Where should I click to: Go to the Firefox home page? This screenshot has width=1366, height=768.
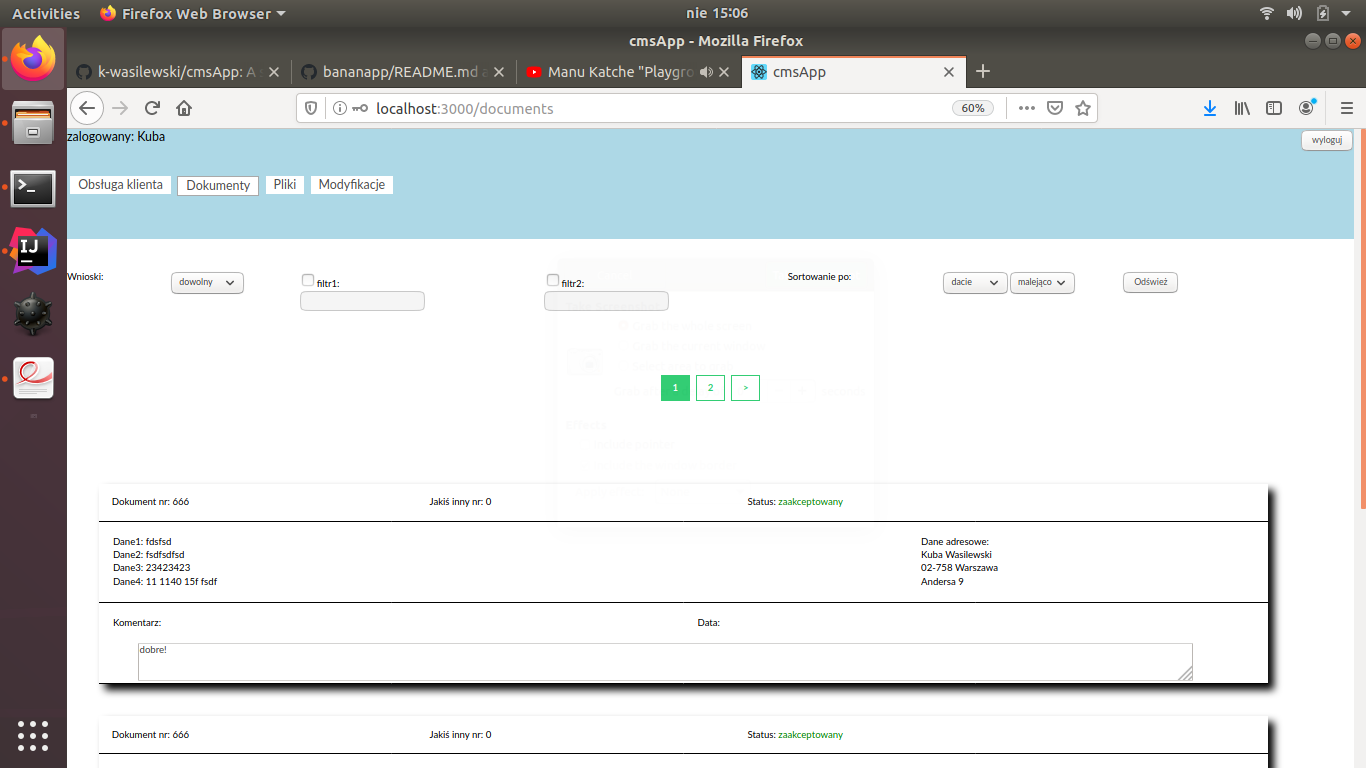(x=184, y=108)
